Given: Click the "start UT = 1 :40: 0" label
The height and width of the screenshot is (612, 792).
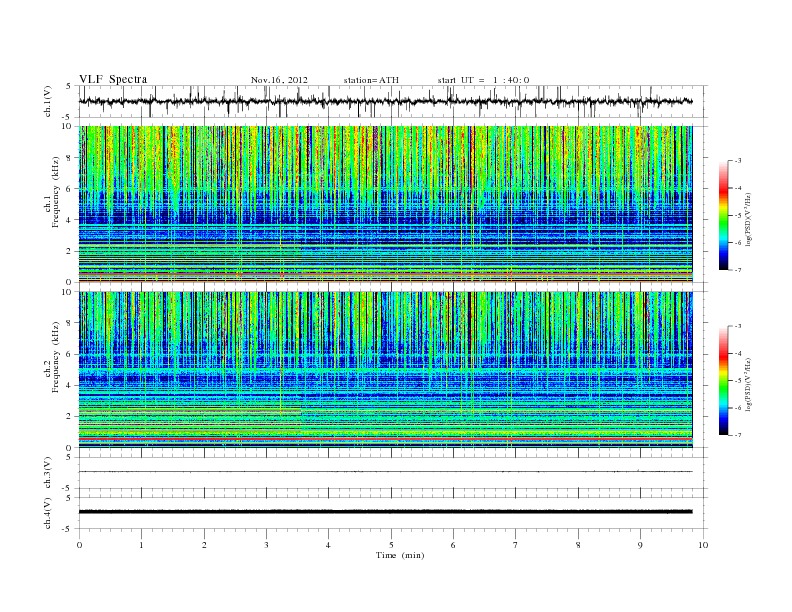Looking at the screenshot, I should coord(483,80).
